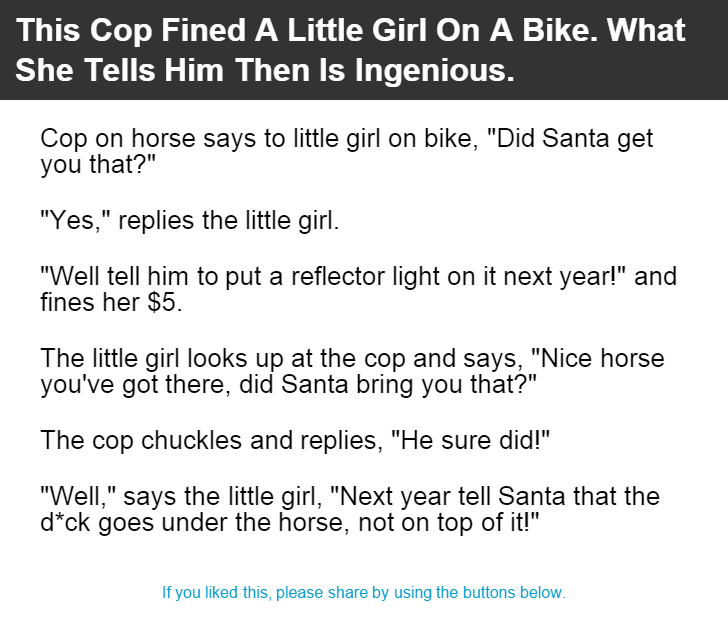Click the headline about the cop fining girl

click(x=351, y=50)
